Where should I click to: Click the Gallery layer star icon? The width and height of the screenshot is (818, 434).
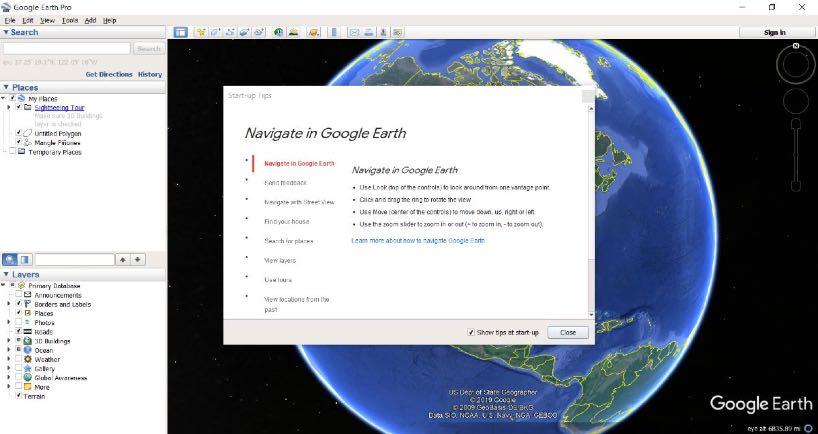[x=28, y=368]
